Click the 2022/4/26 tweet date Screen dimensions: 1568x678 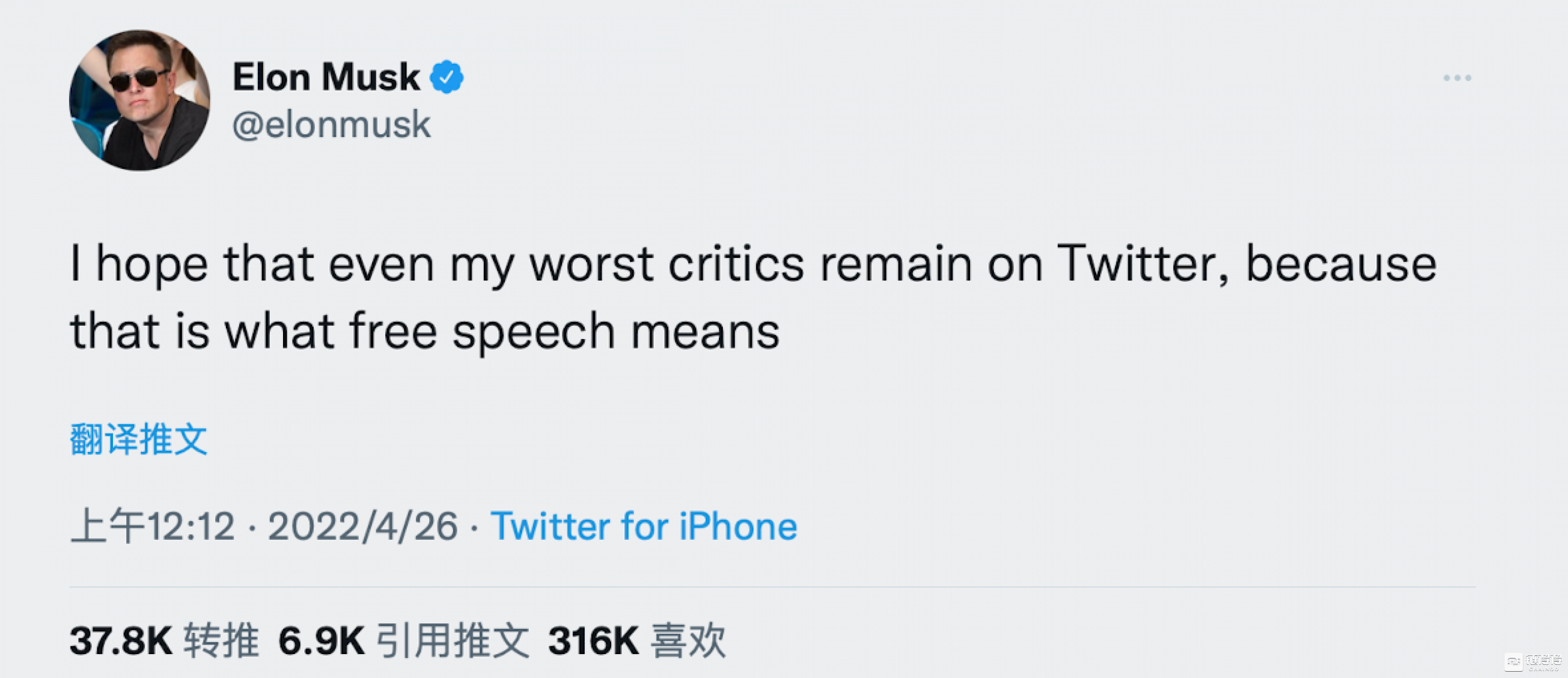click(363, 525)
